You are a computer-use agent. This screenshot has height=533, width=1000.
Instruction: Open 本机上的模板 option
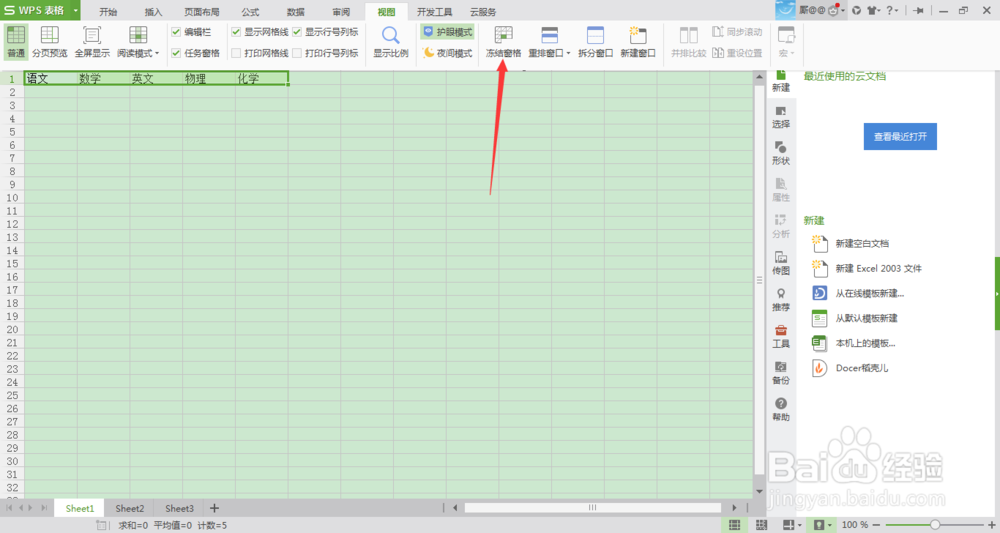click(x=865, y=343)
